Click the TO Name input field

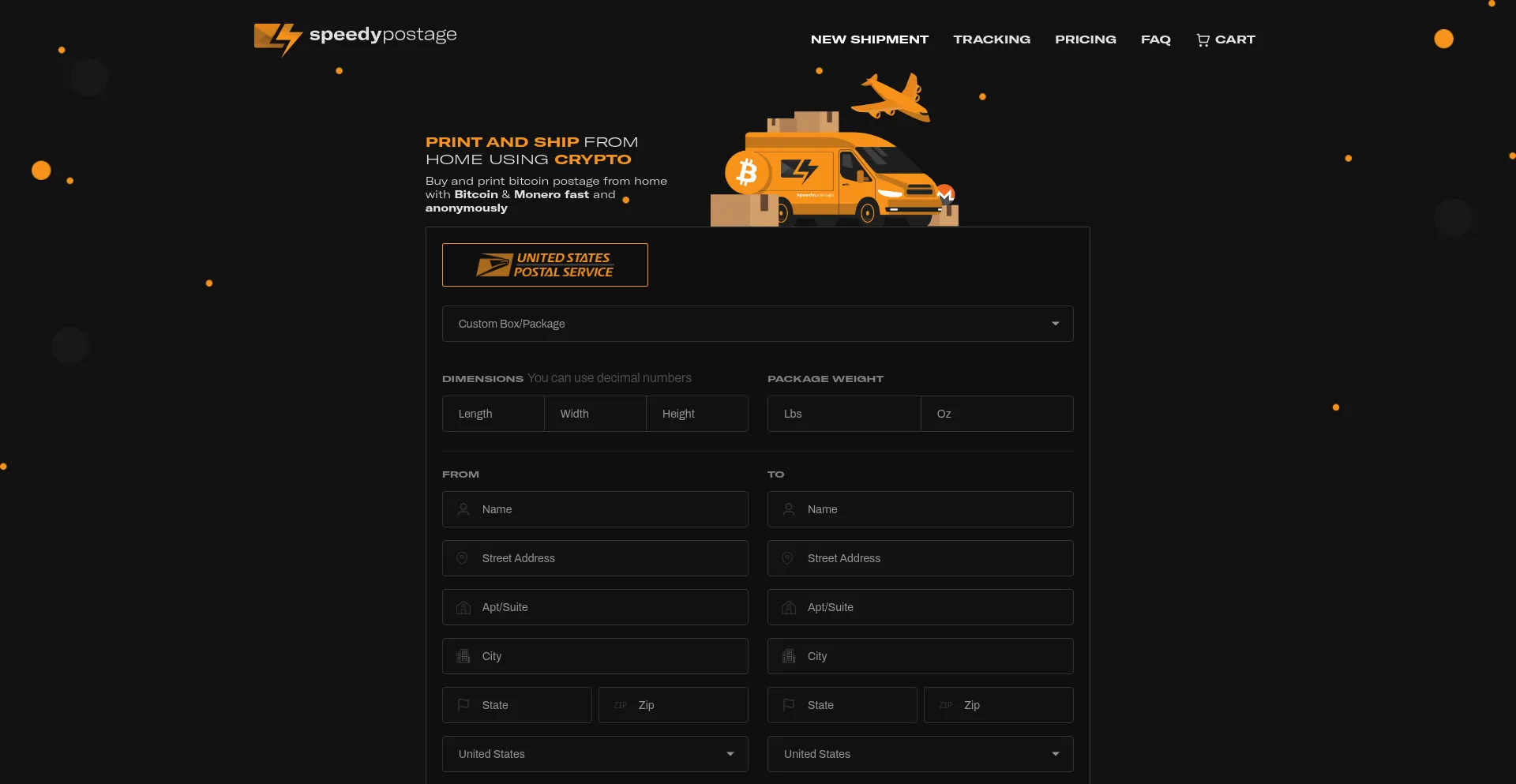coord(921,509)
